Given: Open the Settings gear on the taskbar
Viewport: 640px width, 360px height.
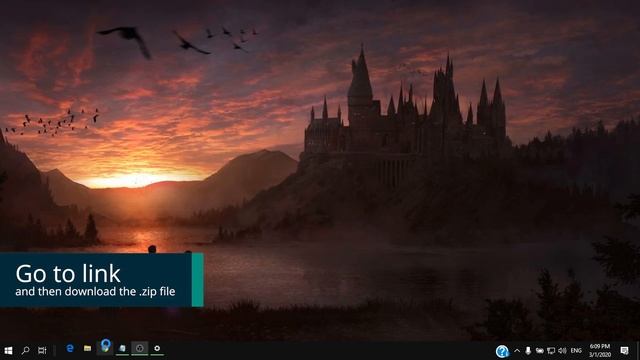Looking at the screenshot, I should 157,349.
